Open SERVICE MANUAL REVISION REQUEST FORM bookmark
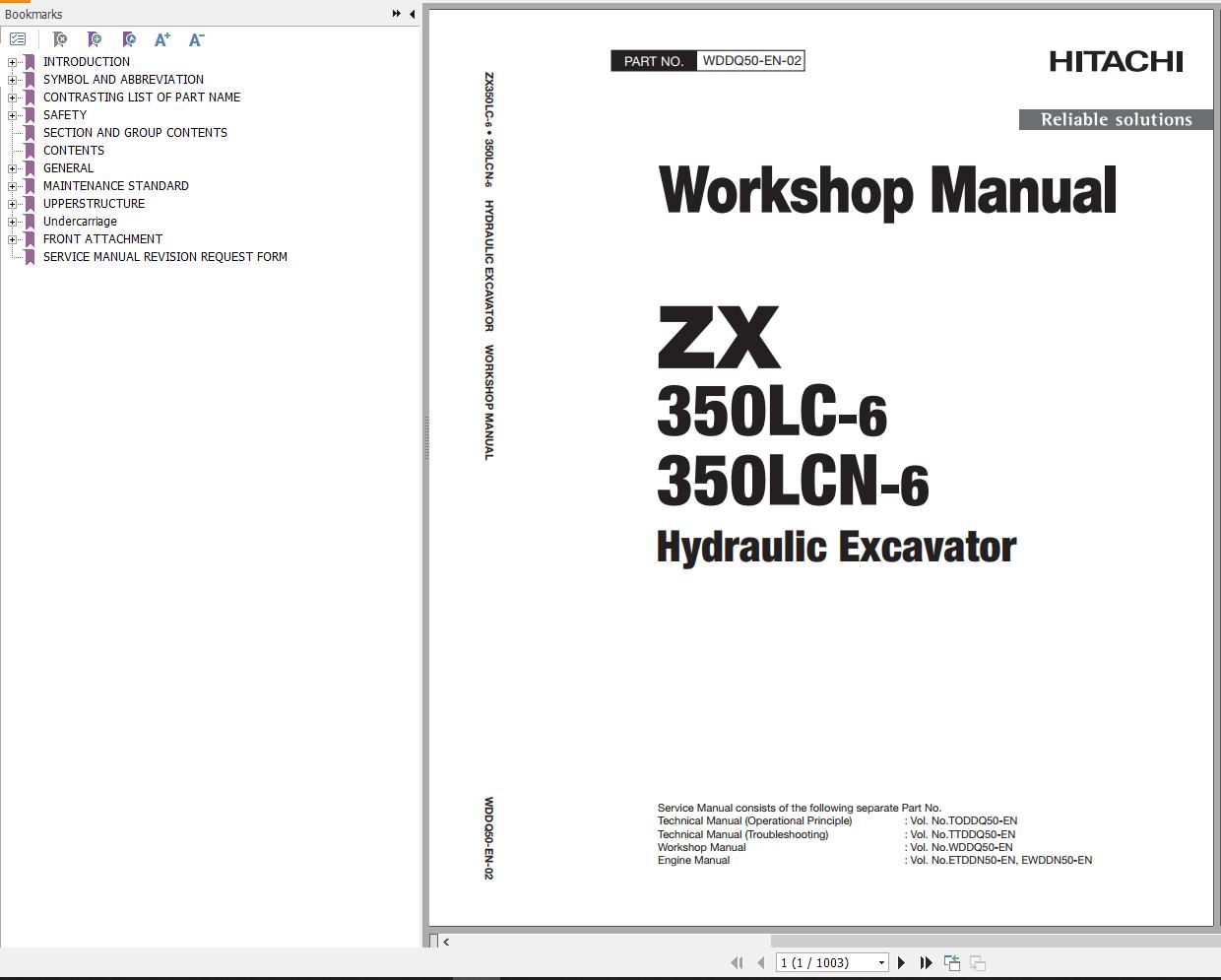This screenshot has width=1221, height=980. coord(165,257)
